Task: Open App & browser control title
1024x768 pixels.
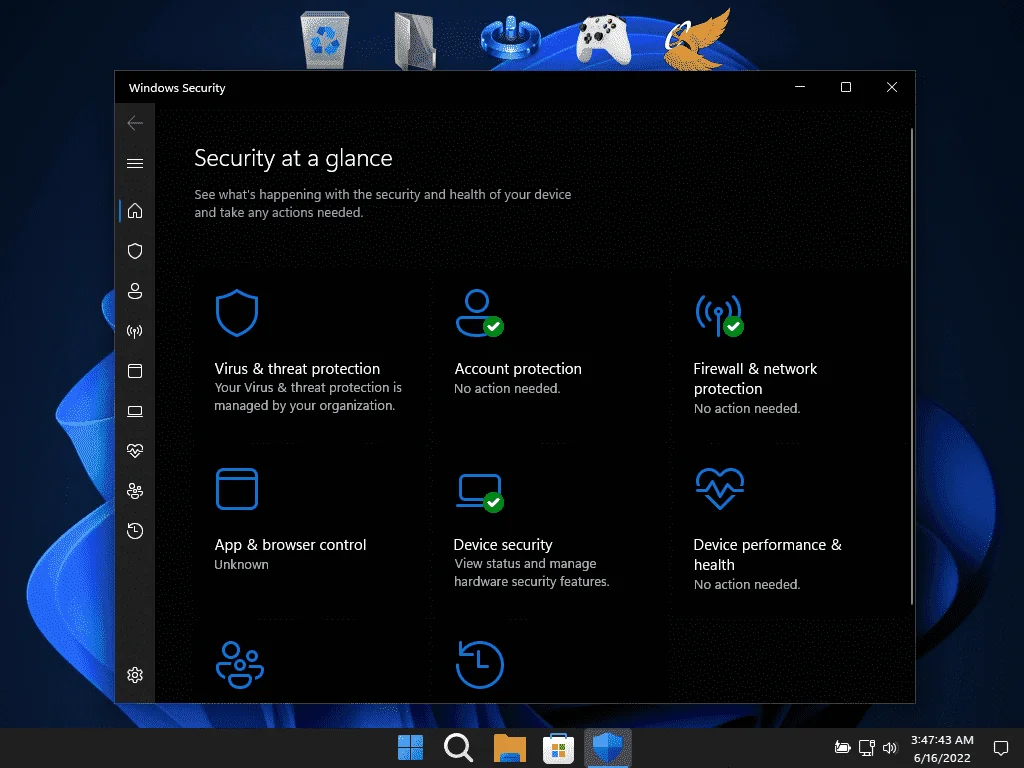Action: click(291, 545)
